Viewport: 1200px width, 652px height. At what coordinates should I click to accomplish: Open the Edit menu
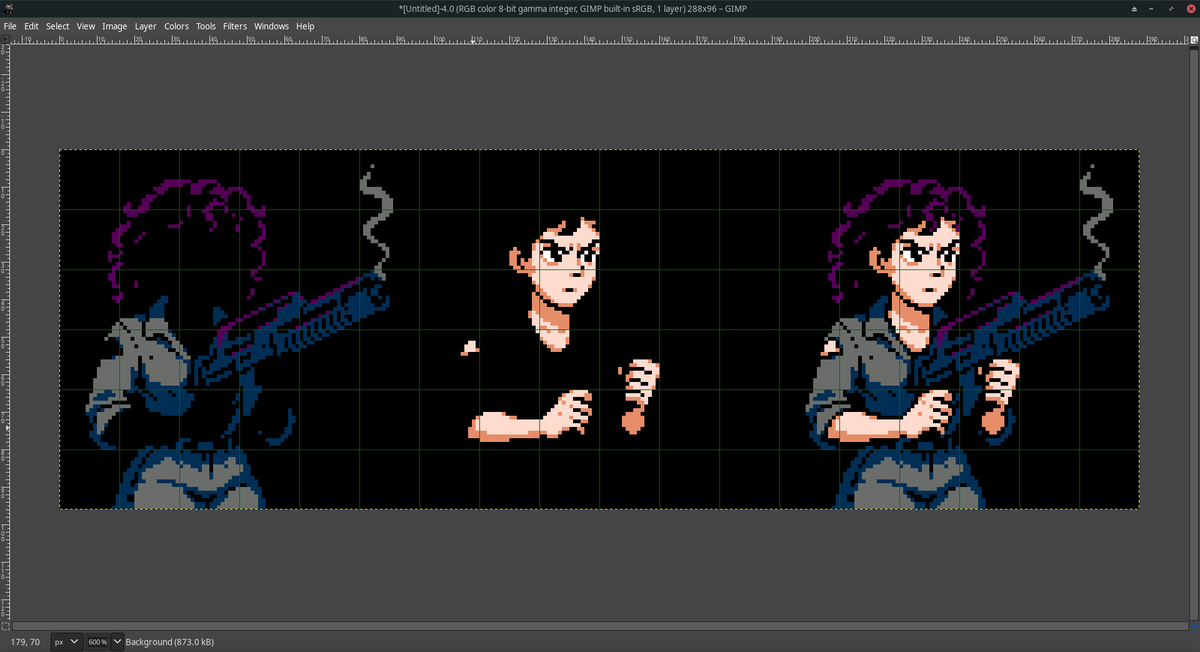pos(31,26)
